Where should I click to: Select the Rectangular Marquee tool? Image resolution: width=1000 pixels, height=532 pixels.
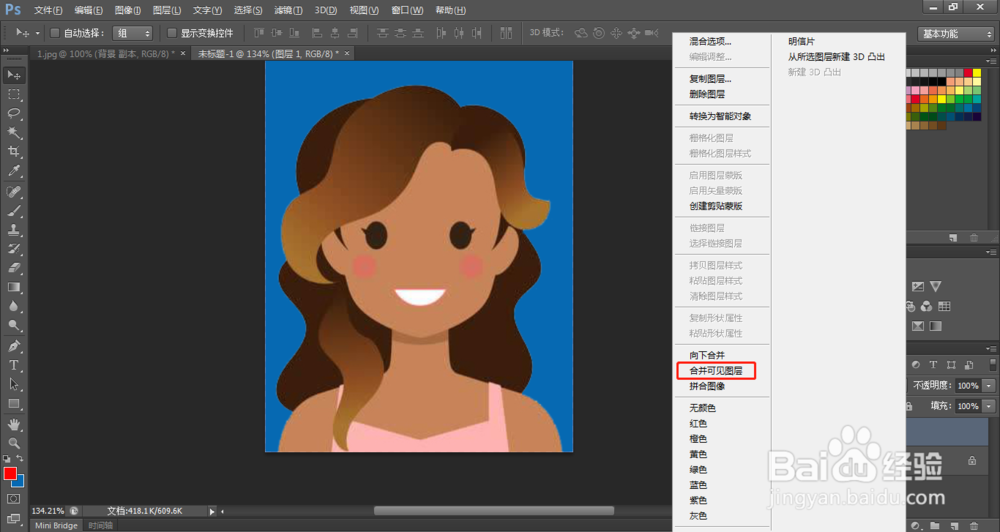(13, 94)
